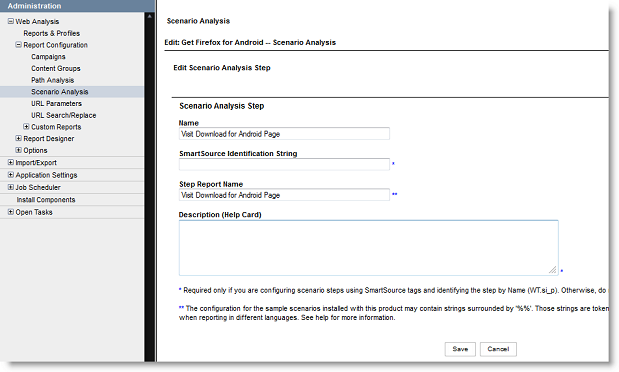Go to Path Analysis

[53, 80]
